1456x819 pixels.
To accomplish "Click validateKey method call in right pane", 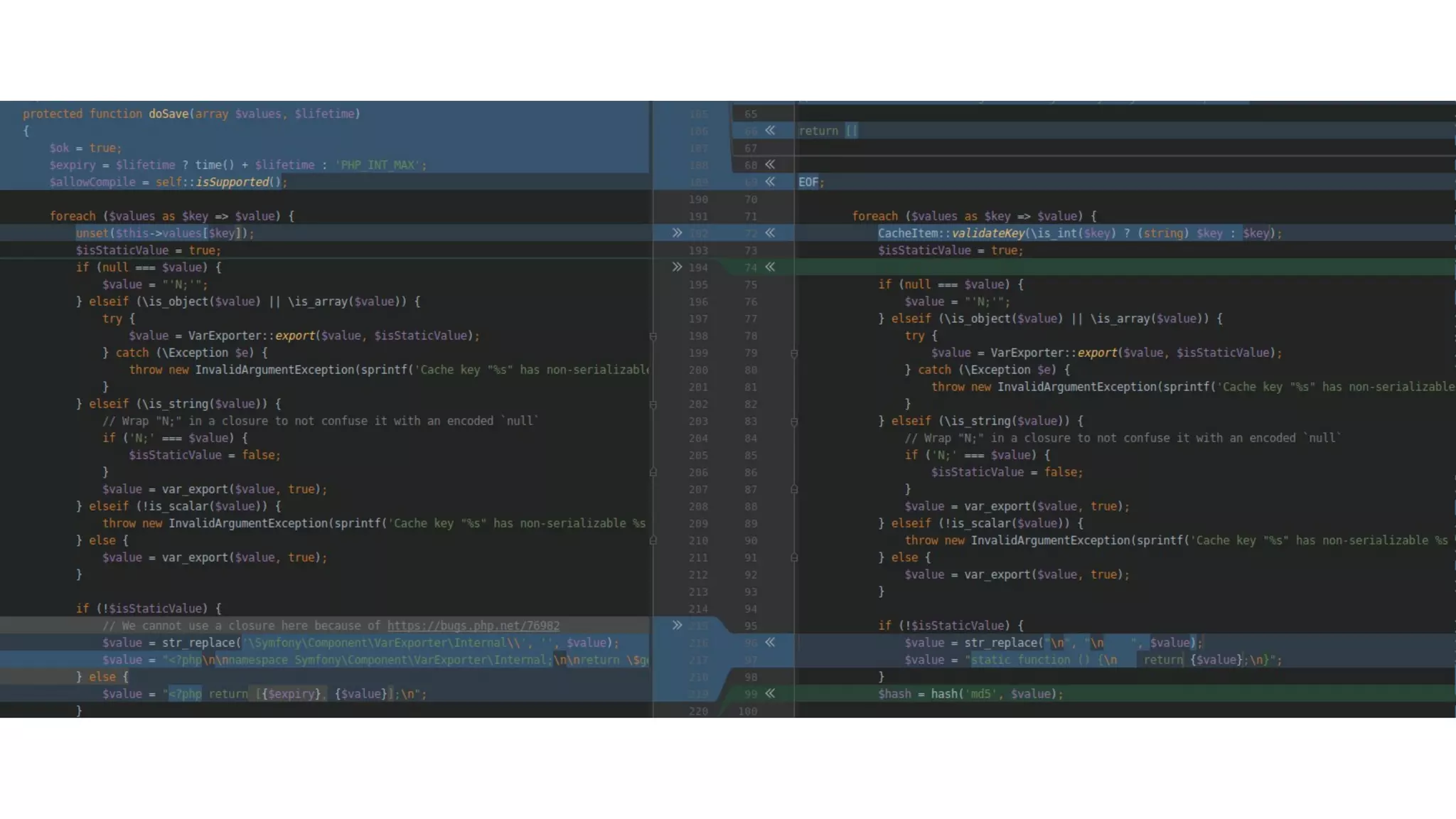I will click(x=988, y=233).
